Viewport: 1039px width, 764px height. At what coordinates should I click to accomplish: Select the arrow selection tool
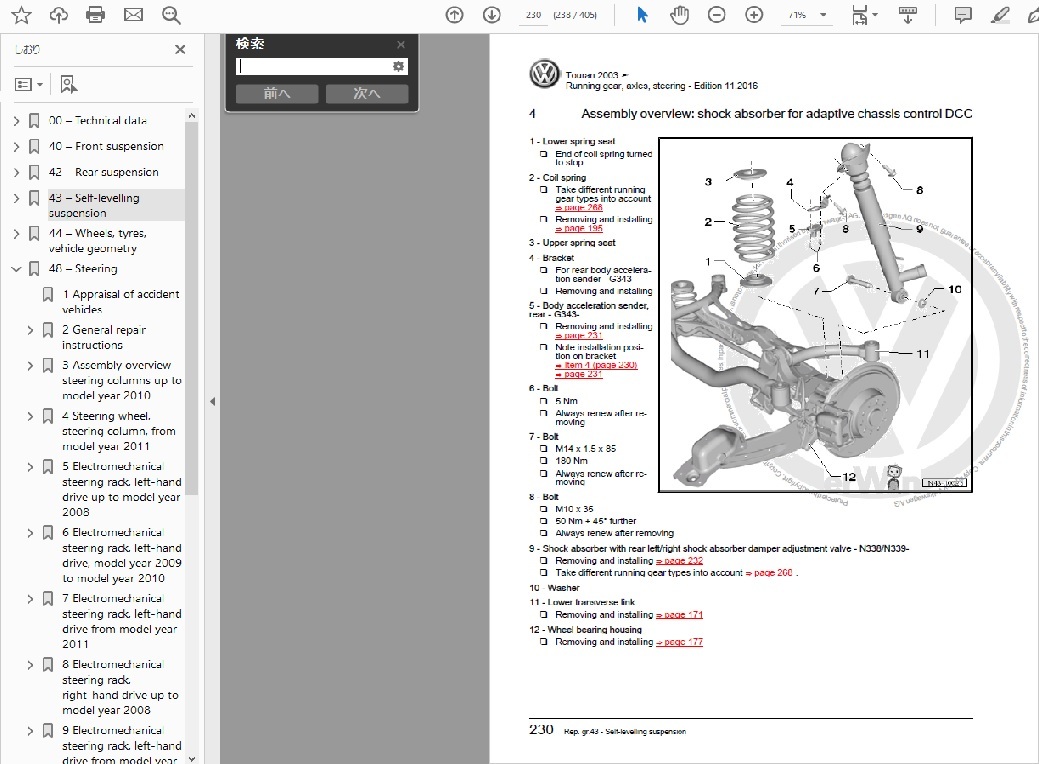coord(643,15)
